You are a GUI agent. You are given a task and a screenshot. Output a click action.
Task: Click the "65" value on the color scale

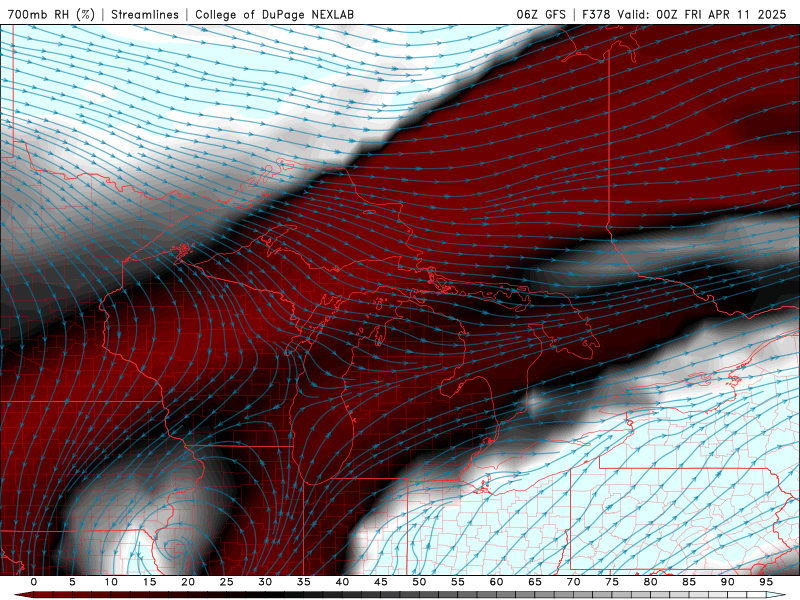coord(535,582)
